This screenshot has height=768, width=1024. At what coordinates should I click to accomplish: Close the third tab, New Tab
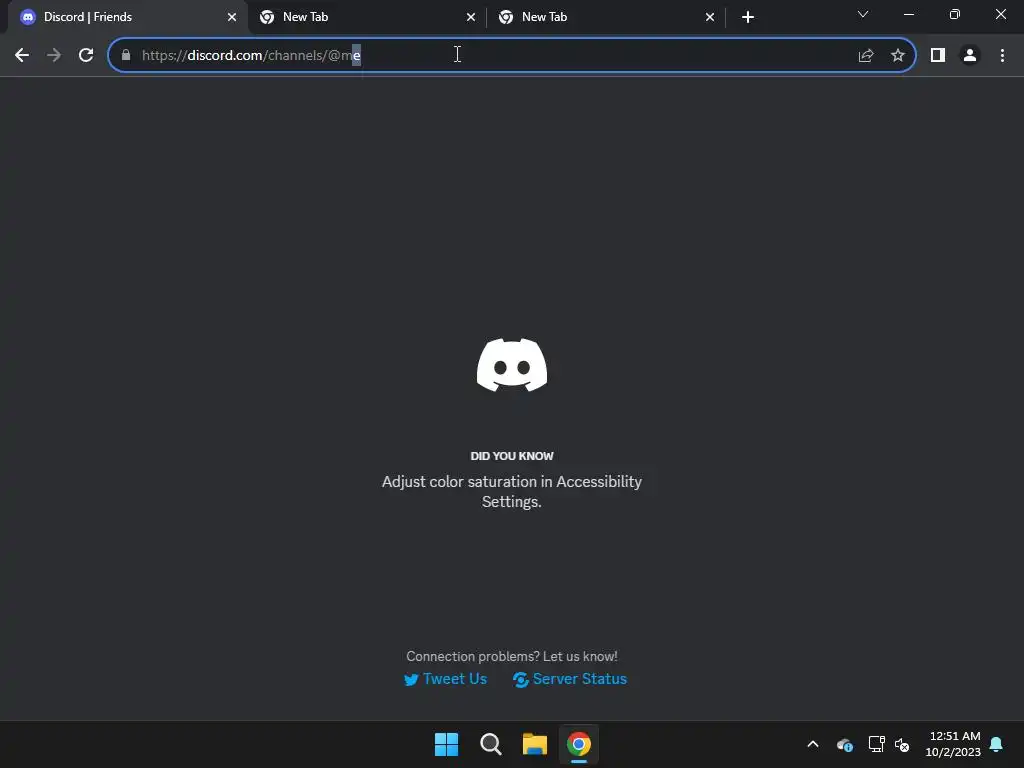click(x=710, y=18)
